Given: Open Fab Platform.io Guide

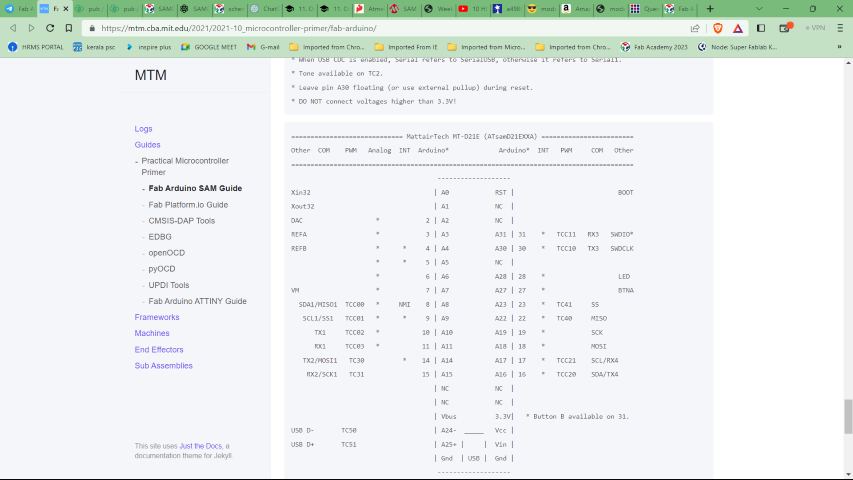Looking at the screenshot, I should [188, 205].
